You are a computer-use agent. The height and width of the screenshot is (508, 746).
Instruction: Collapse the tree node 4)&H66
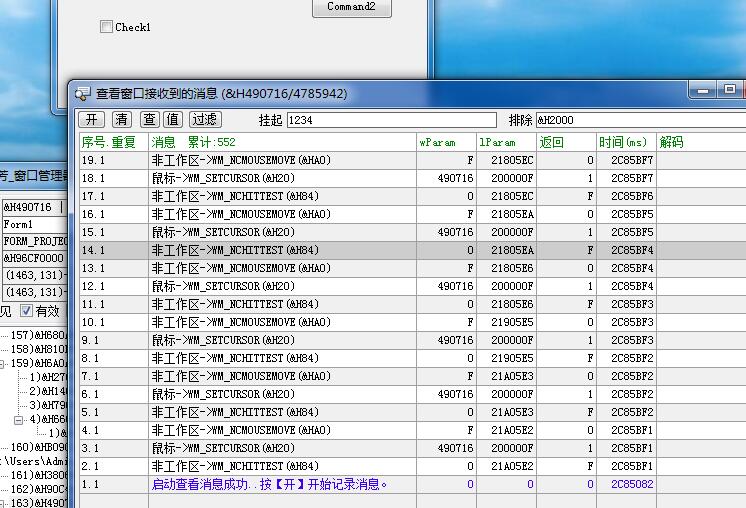tap(19, 420)
